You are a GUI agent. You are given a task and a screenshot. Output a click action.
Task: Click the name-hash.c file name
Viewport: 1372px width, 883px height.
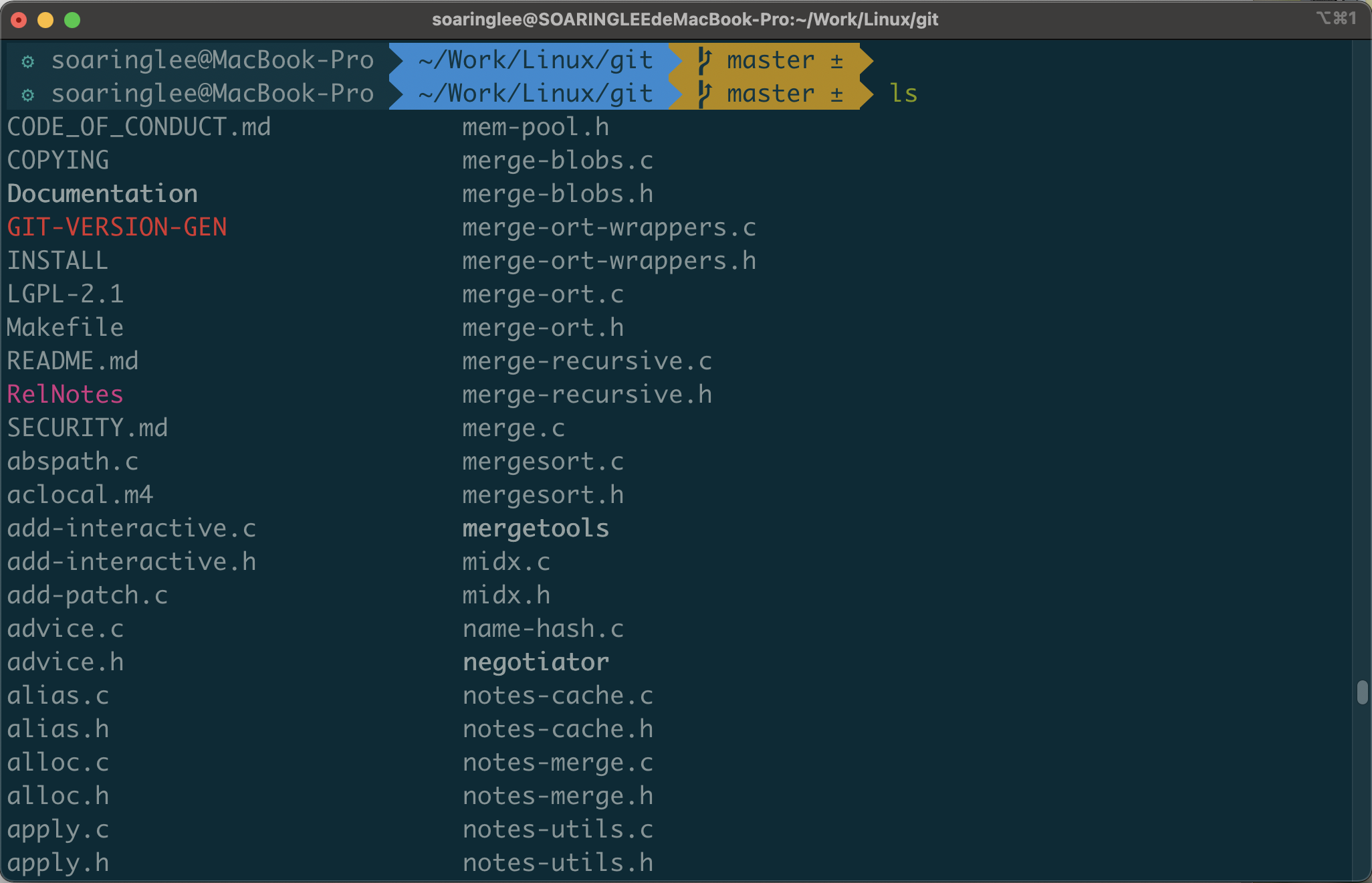click(x=544, y=629)
